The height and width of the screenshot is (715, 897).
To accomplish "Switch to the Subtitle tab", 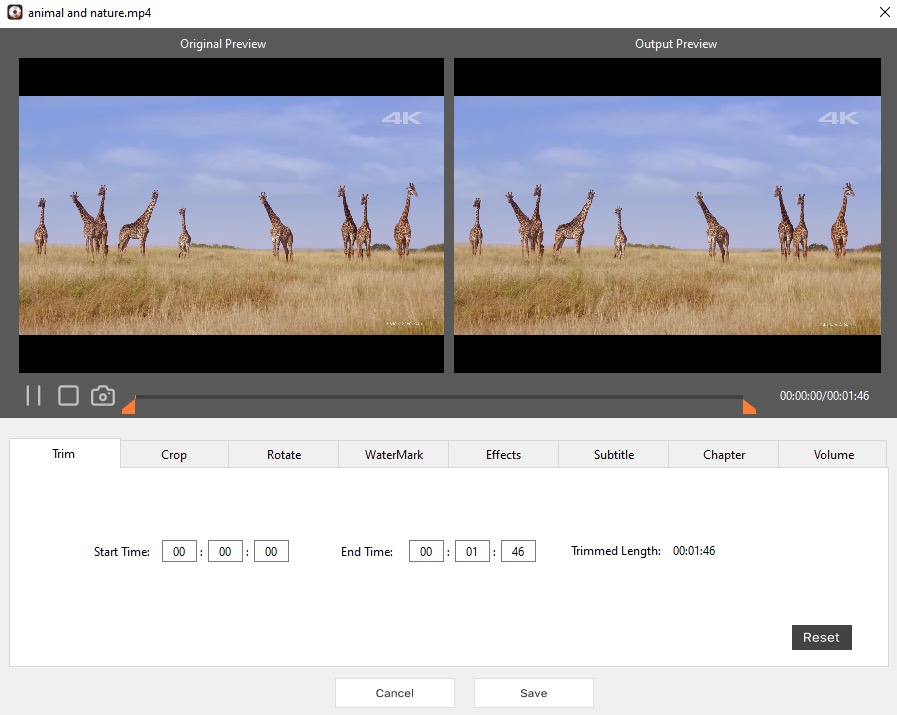I will [x=613, y=454].
